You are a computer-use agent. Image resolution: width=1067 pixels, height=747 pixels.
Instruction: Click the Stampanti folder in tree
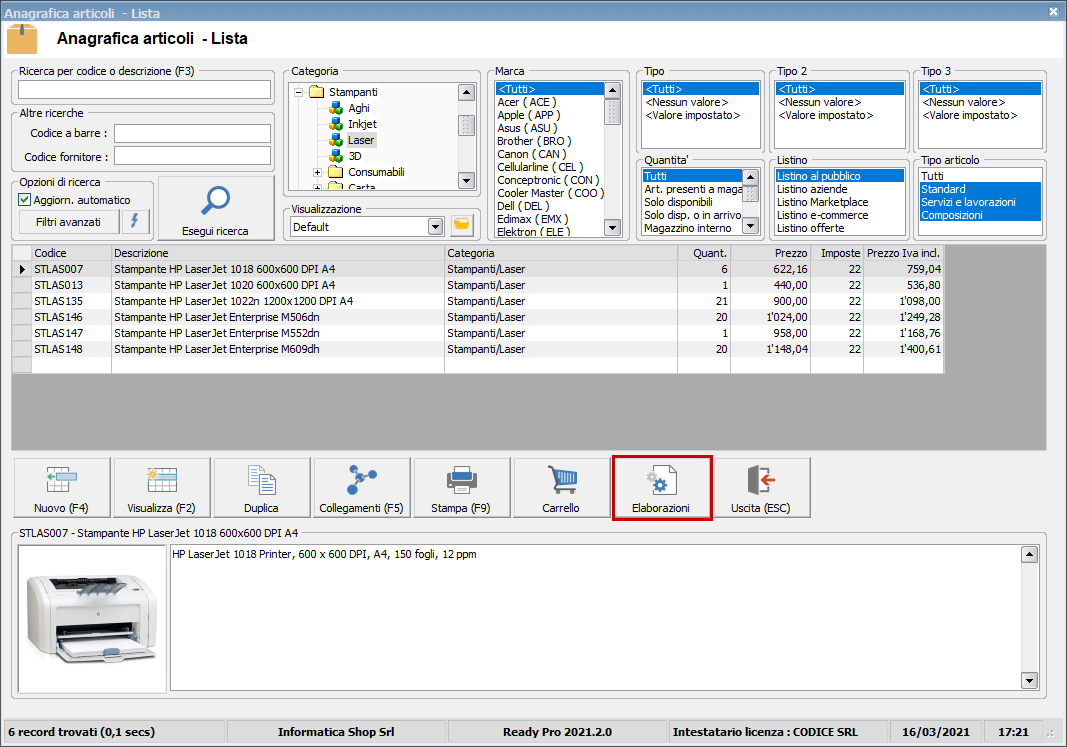coord(352,92)
